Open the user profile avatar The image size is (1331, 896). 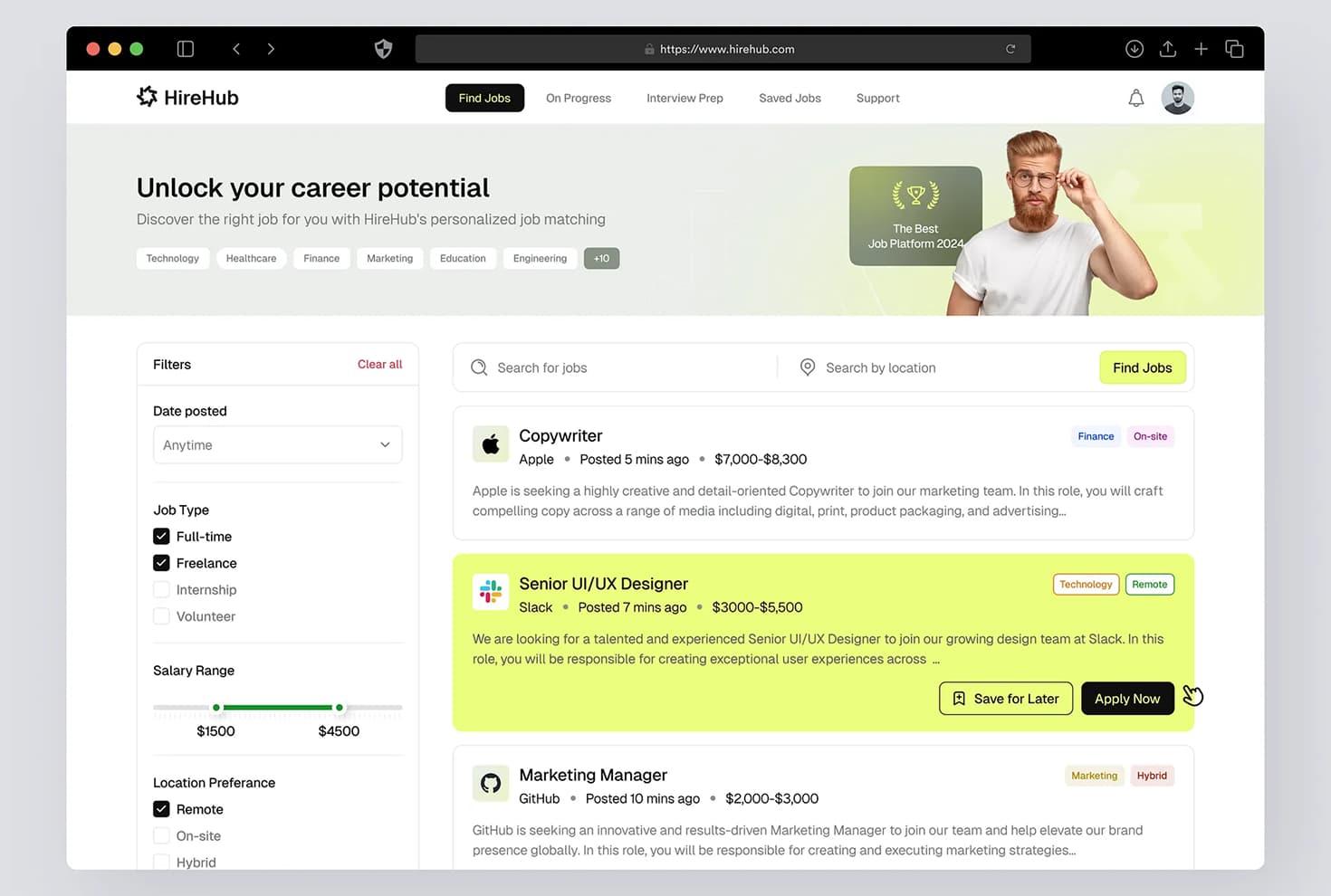click(x=1177, y=98)
